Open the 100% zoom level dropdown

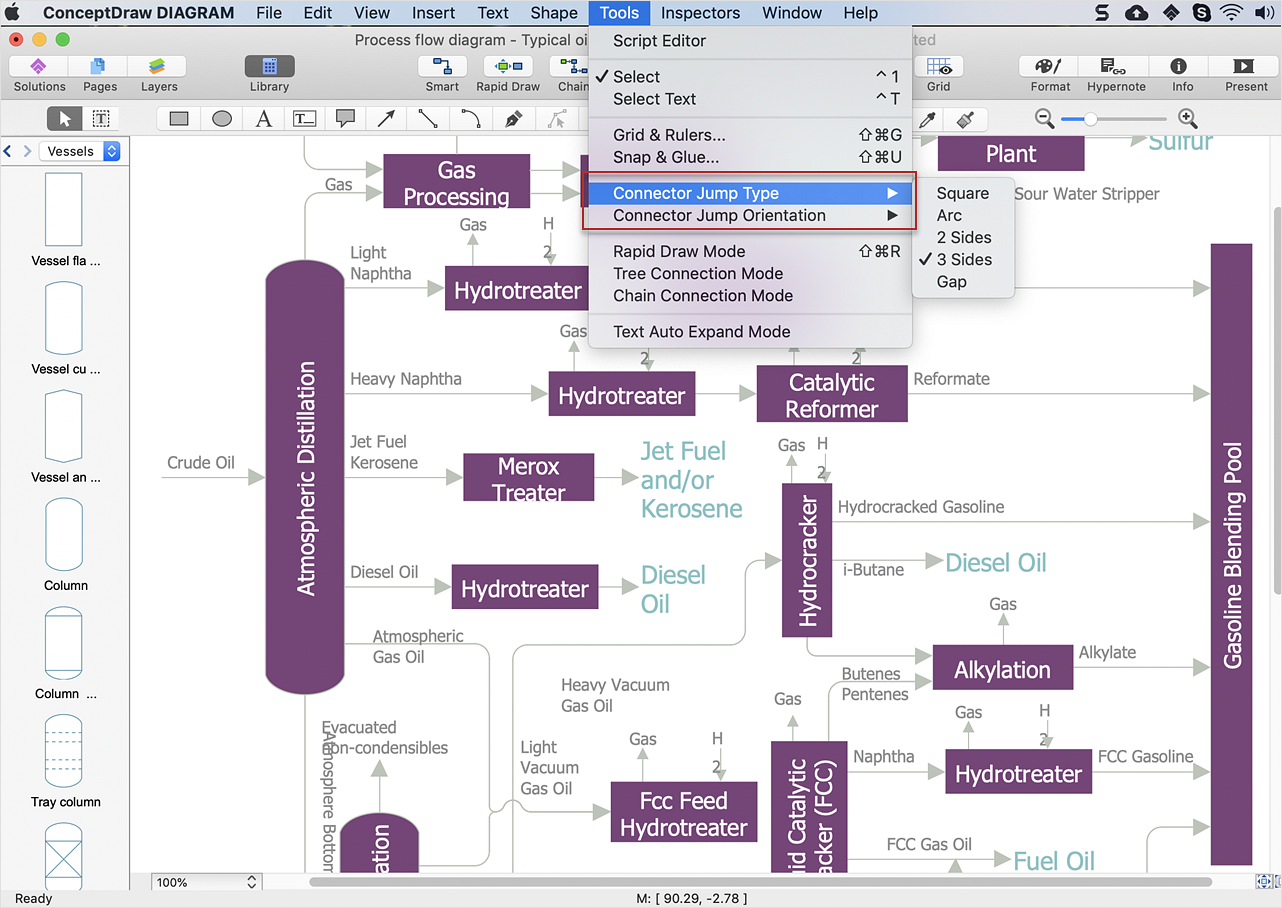(207, 883)
